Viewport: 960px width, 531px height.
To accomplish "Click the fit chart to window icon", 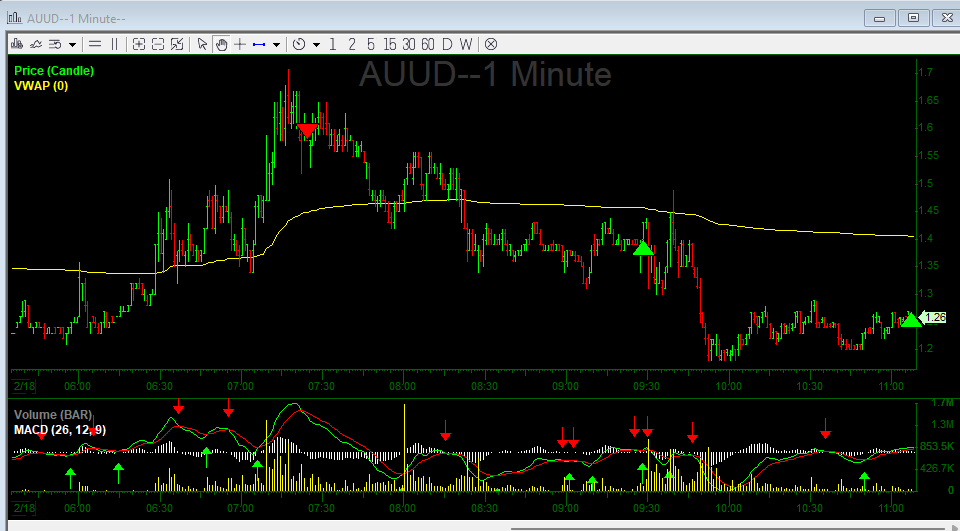I will tap(177, 44).
